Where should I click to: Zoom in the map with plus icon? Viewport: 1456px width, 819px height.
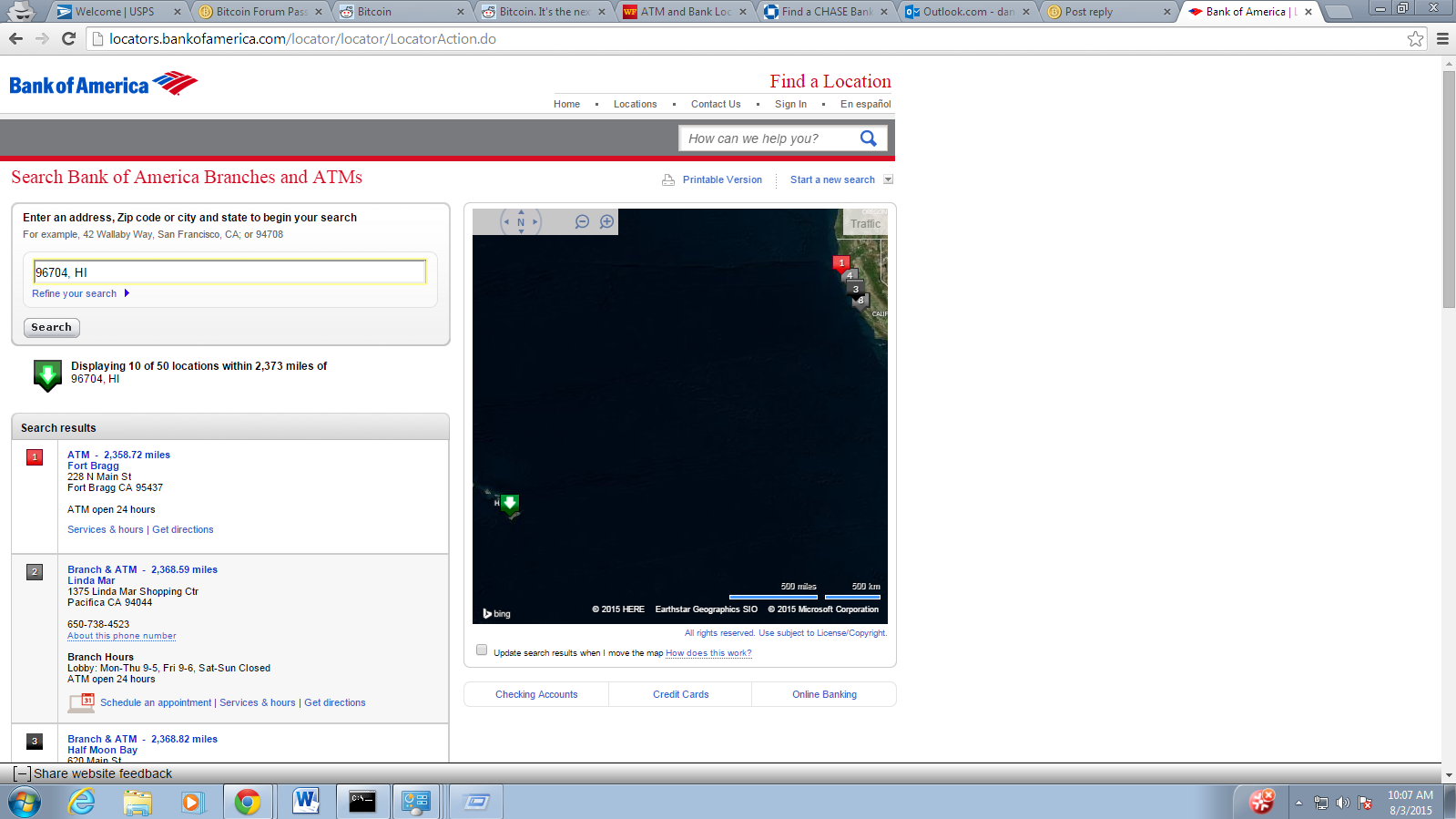click(x=606, y=221)
